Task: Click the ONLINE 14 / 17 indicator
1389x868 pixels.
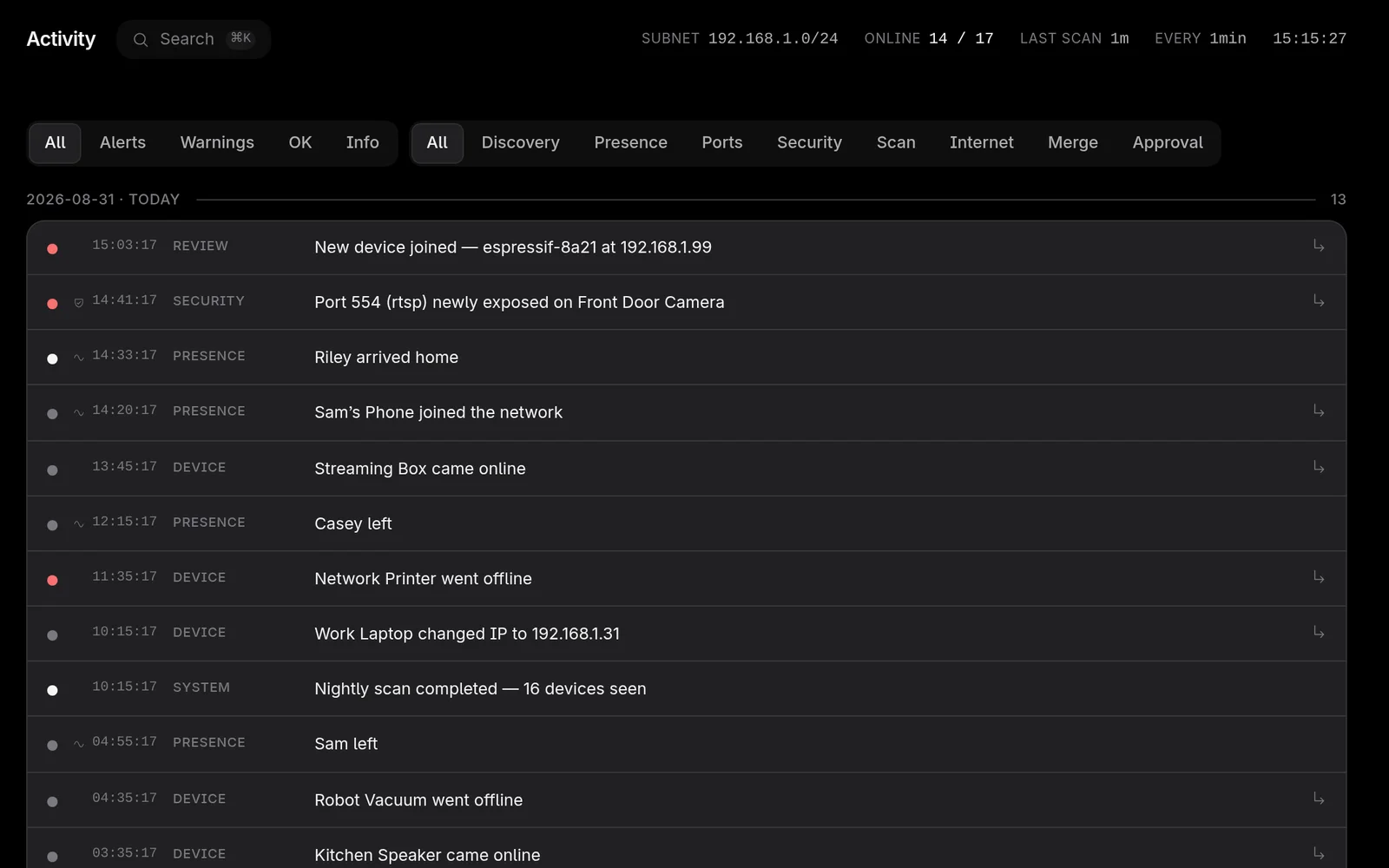Action: (929, 38)
